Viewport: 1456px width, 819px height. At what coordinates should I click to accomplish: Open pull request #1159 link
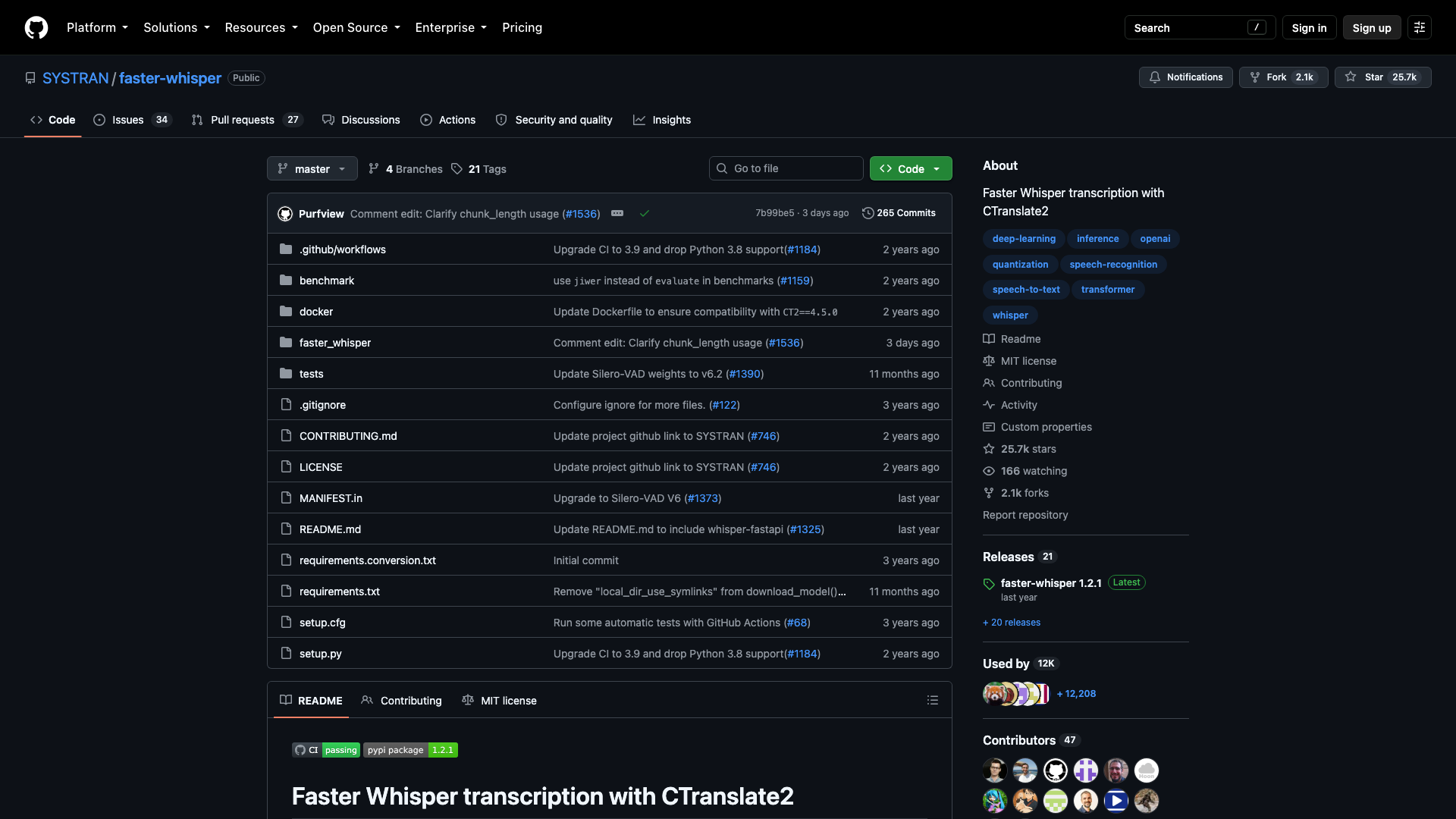click(795, 281)
